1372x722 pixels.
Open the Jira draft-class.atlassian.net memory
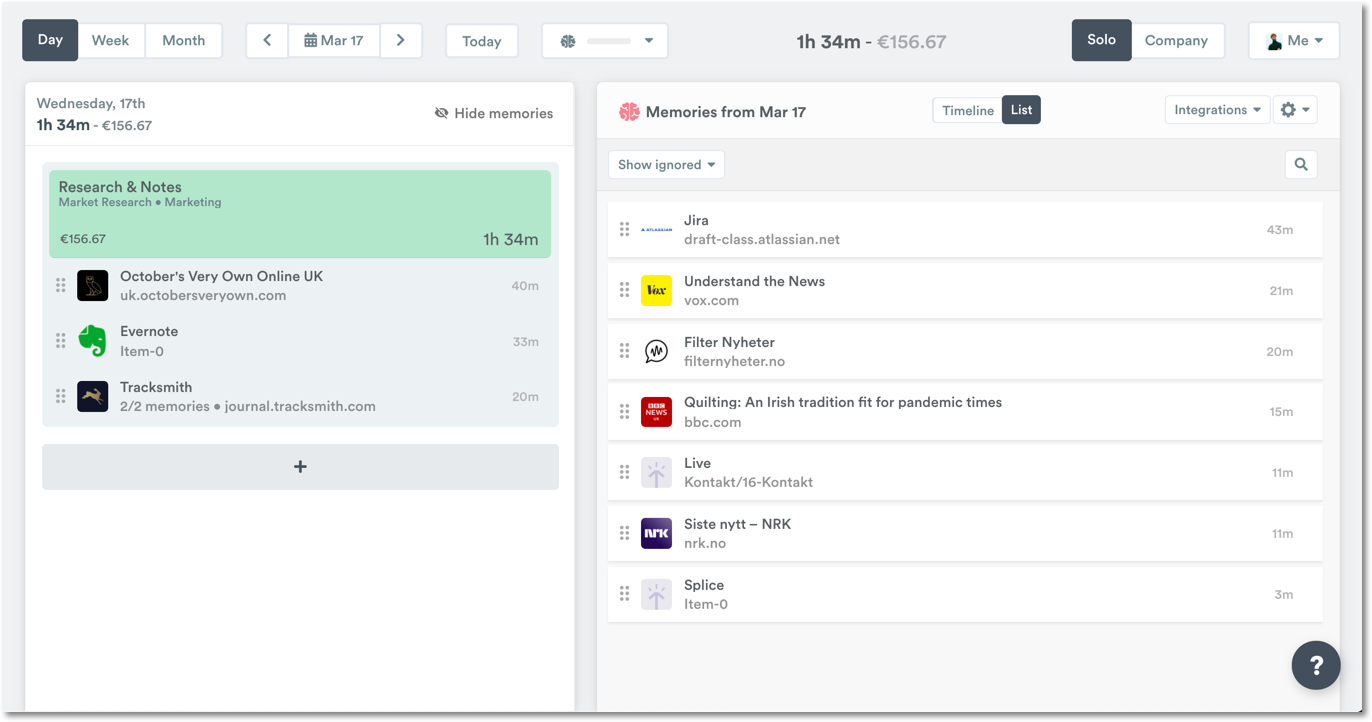click(965, 230)
